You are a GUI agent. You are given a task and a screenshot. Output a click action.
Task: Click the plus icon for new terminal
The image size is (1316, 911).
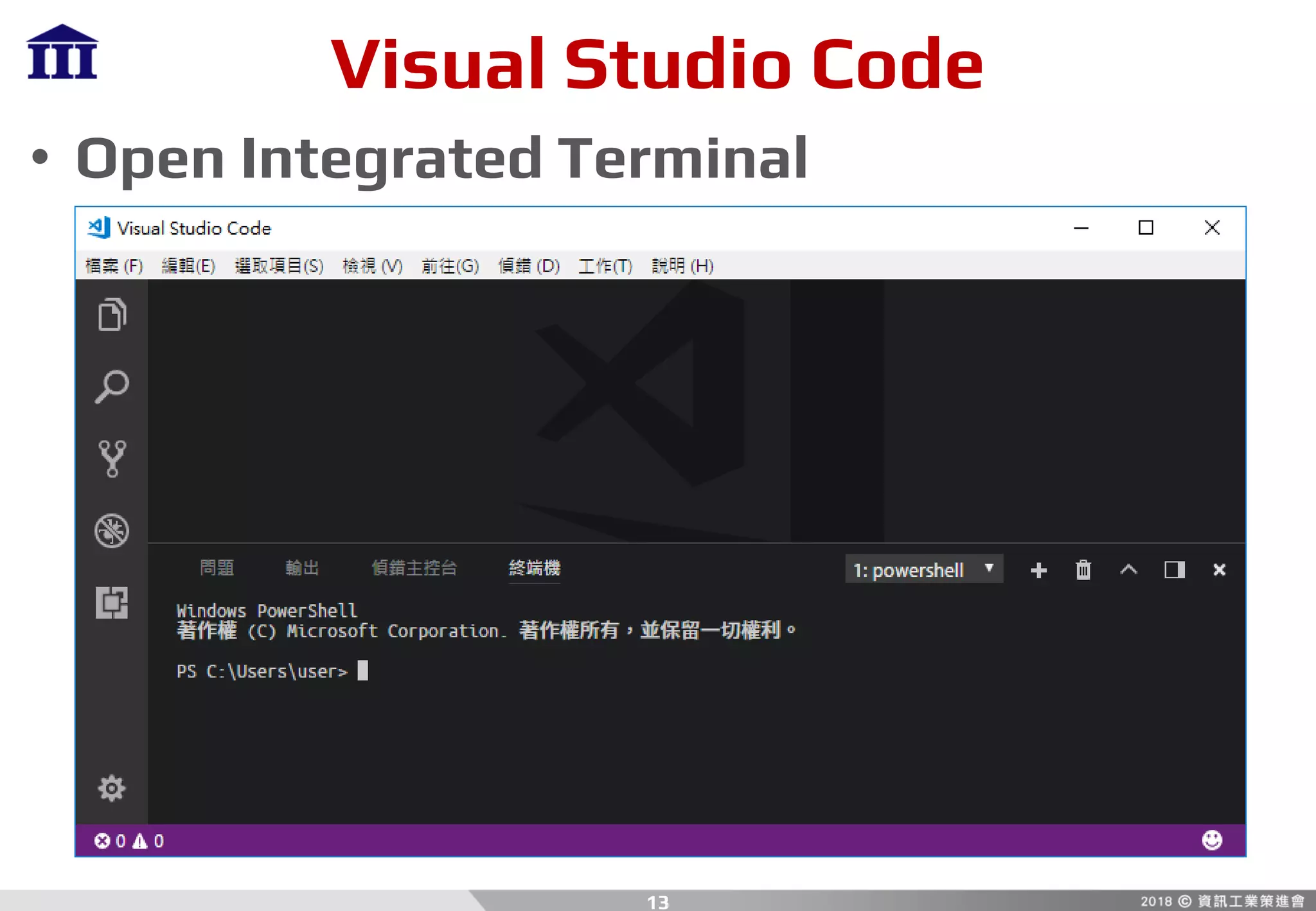point(1038,570)
